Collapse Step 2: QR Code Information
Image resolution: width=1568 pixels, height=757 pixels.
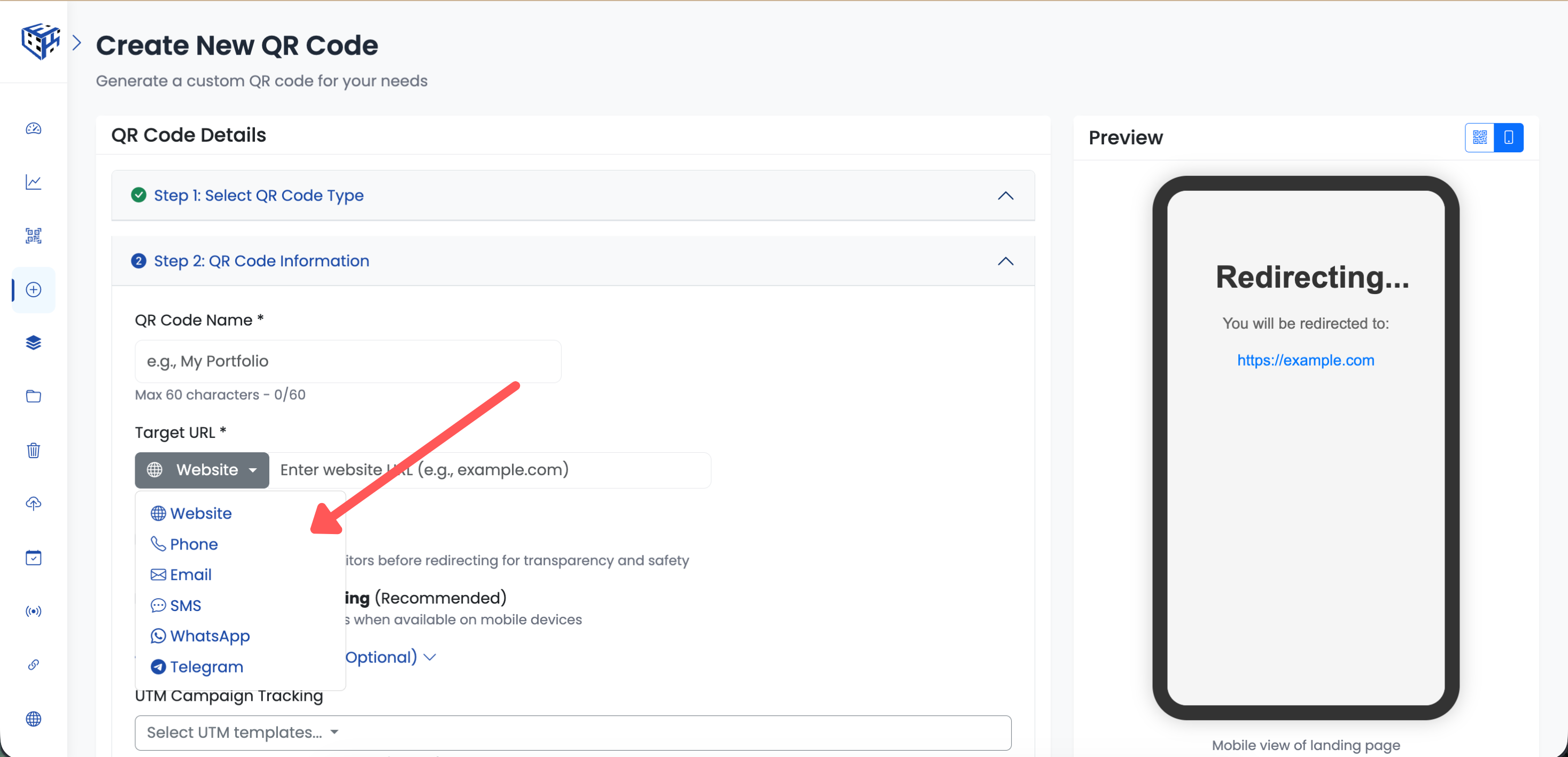1005,261
